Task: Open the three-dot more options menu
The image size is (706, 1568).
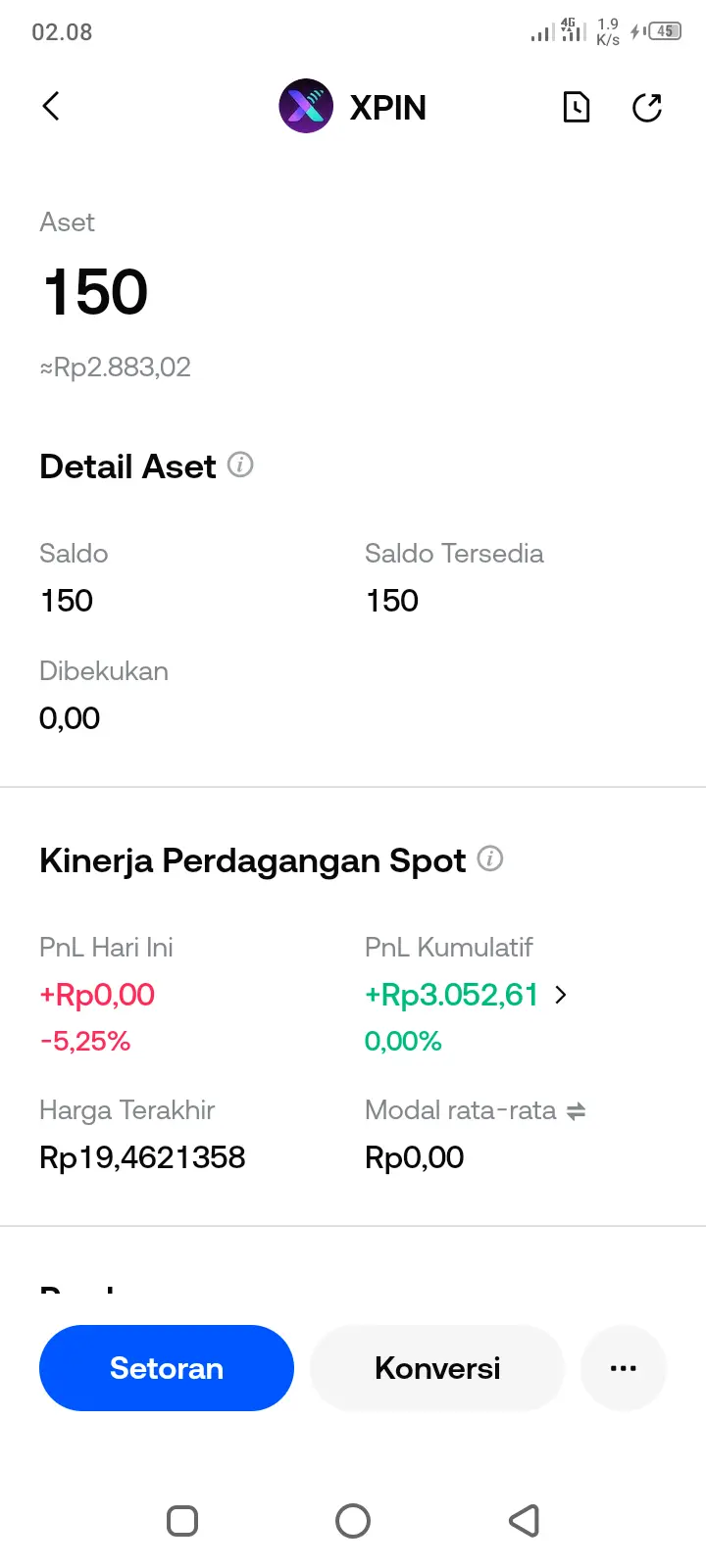Action: pyautogui.click(x=624, y=1368)
